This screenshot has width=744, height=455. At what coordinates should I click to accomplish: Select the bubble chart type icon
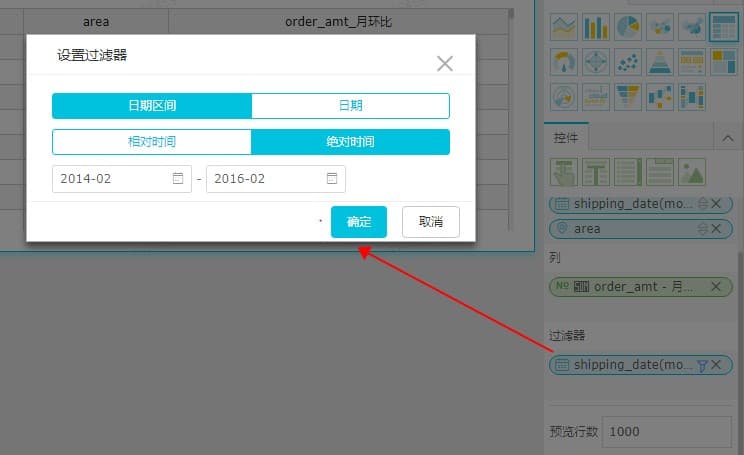coord(660,27)
